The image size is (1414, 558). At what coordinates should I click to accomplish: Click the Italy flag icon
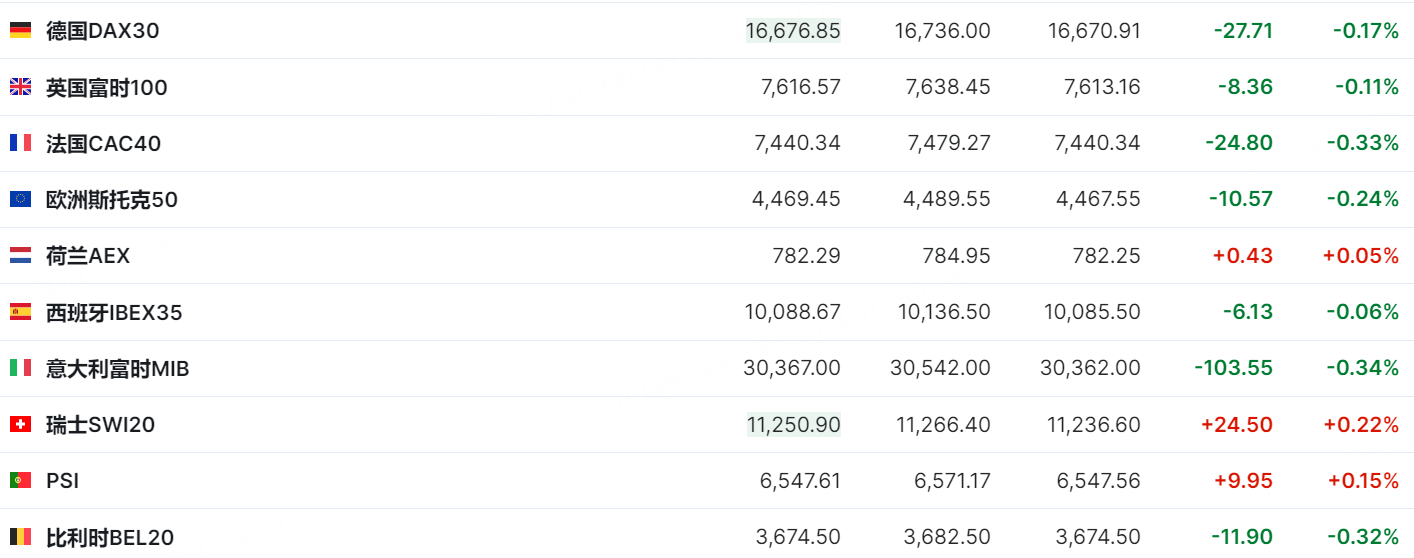point(20,368)
